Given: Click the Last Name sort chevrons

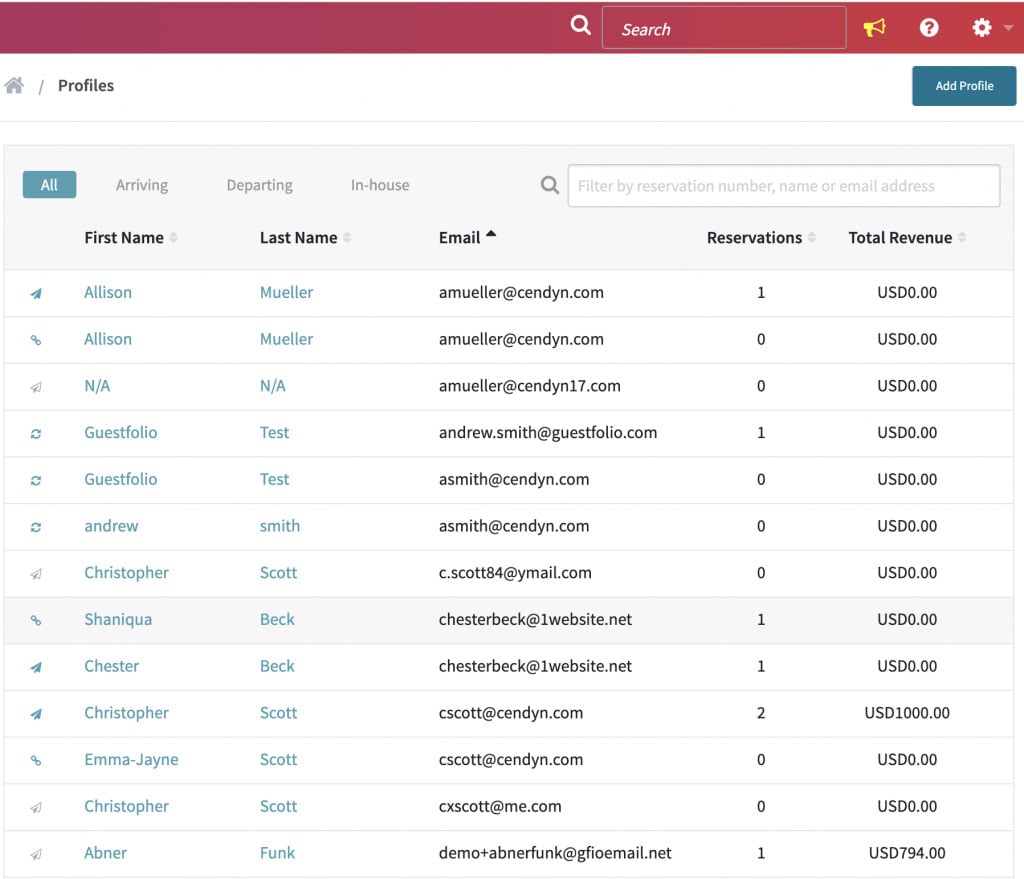Looking at the screenshot, I should click(346, 238).
